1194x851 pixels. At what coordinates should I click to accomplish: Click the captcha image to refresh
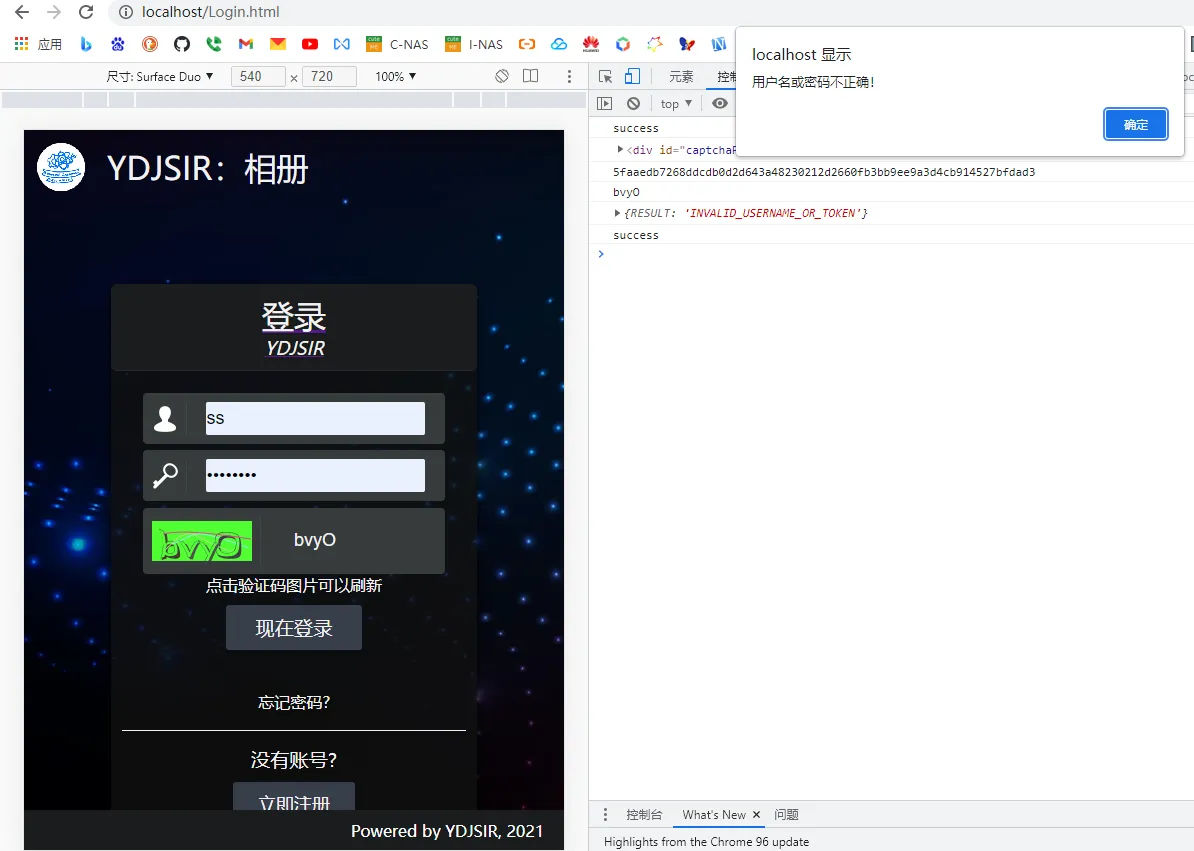coord(202,541)
